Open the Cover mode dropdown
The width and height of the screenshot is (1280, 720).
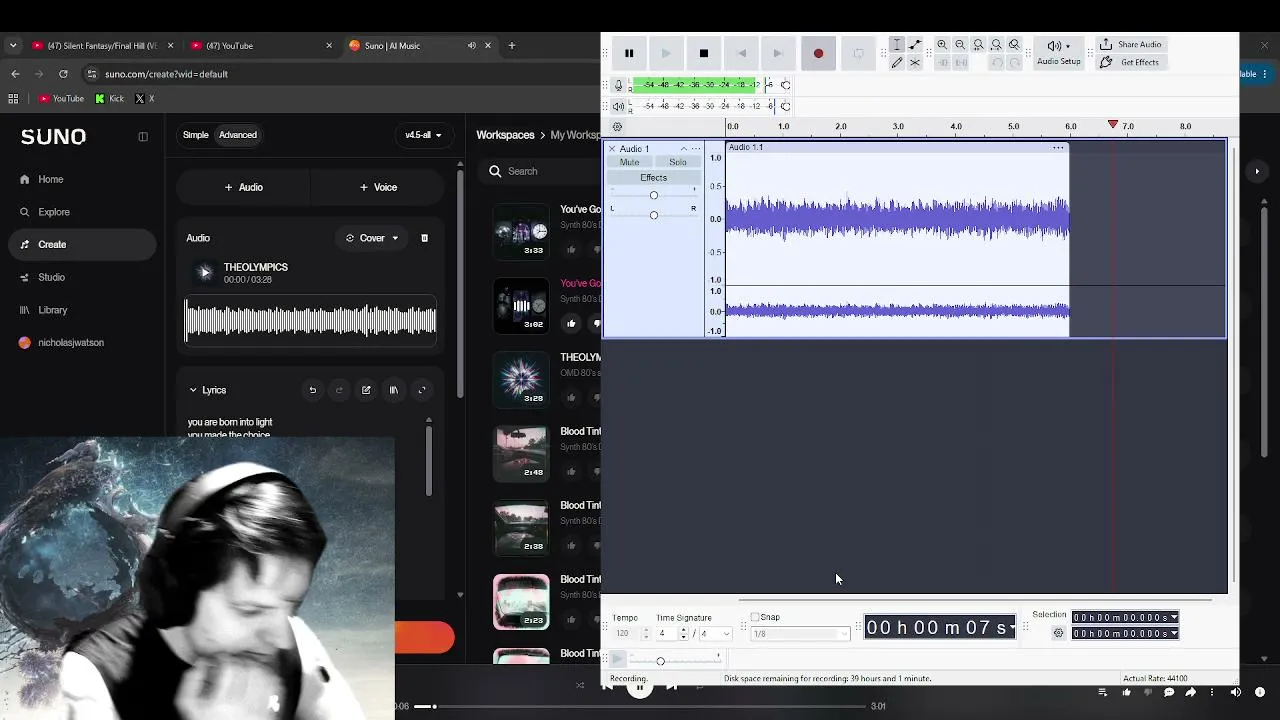(x=372, y=238)
